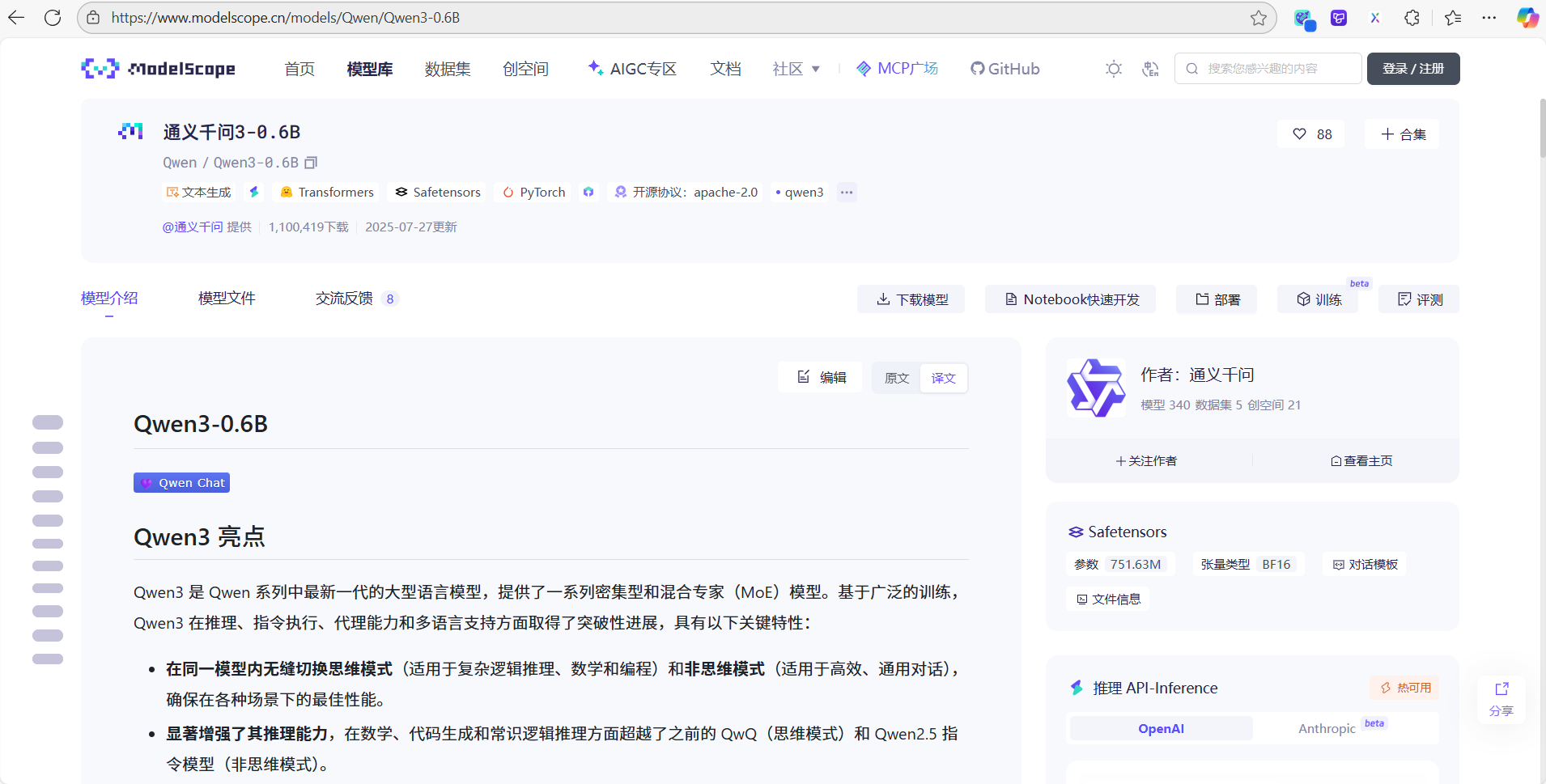Bookmark this page with the star icon
This screenshot has height=784, width=1546.
tap(1258, 18)
